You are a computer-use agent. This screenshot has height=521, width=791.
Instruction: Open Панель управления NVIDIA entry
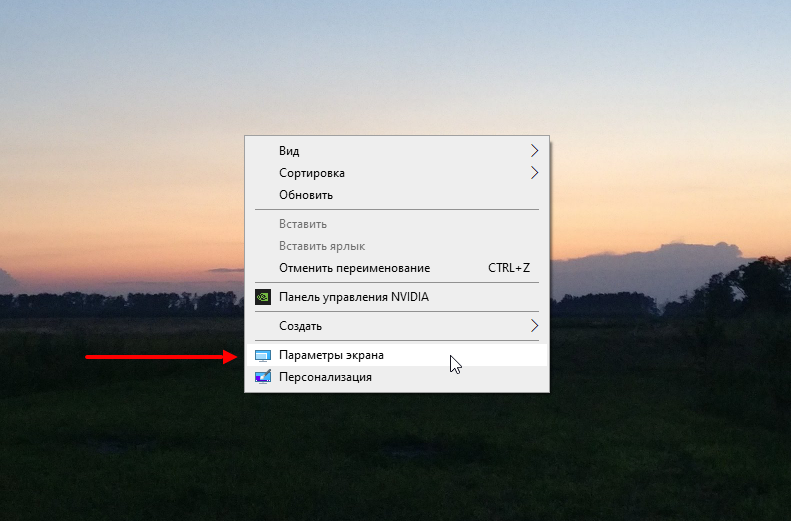tap(397, 297)
